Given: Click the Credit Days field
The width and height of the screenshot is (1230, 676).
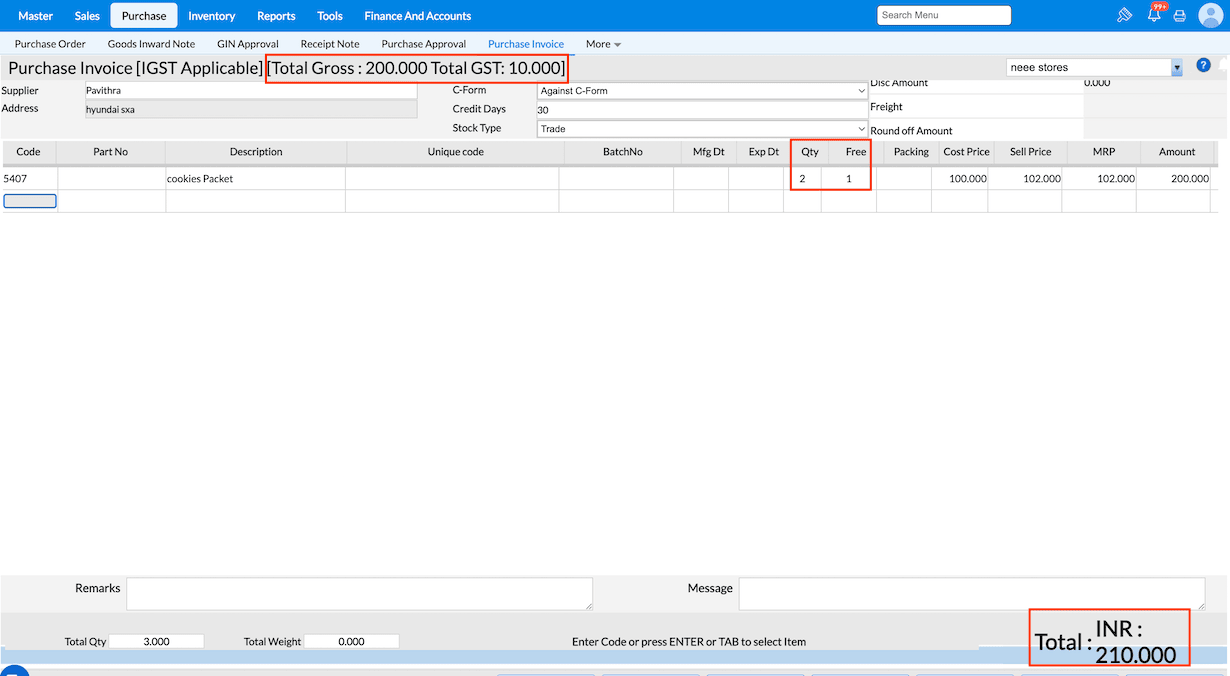Looking at the screenshot, I should pyautogui.click(x=702, y=110).
